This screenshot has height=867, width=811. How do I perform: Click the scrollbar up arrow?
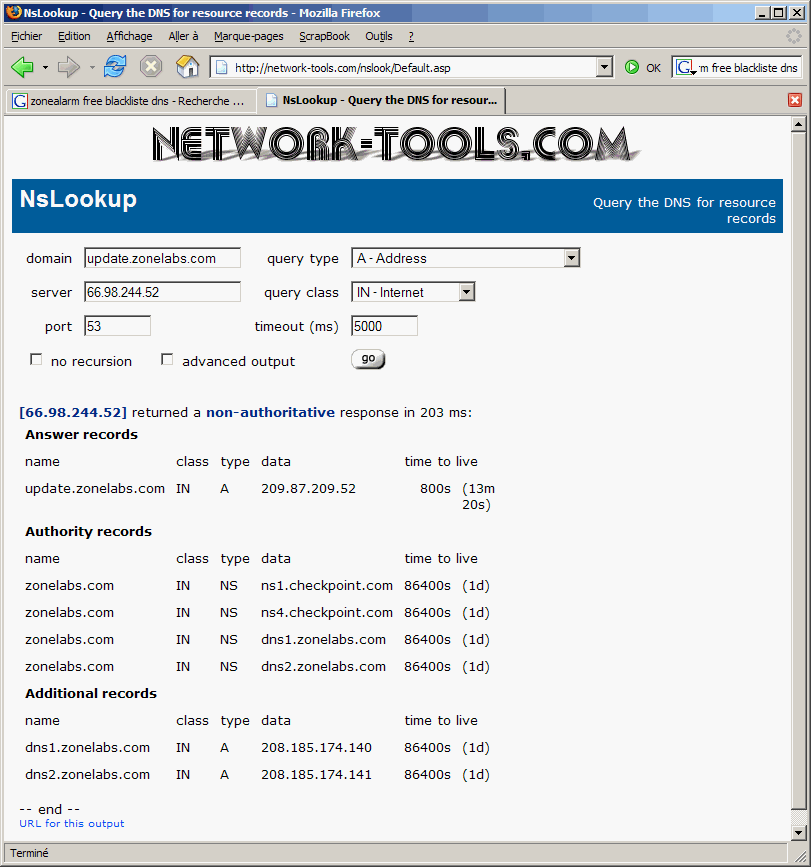coord(798,124)
